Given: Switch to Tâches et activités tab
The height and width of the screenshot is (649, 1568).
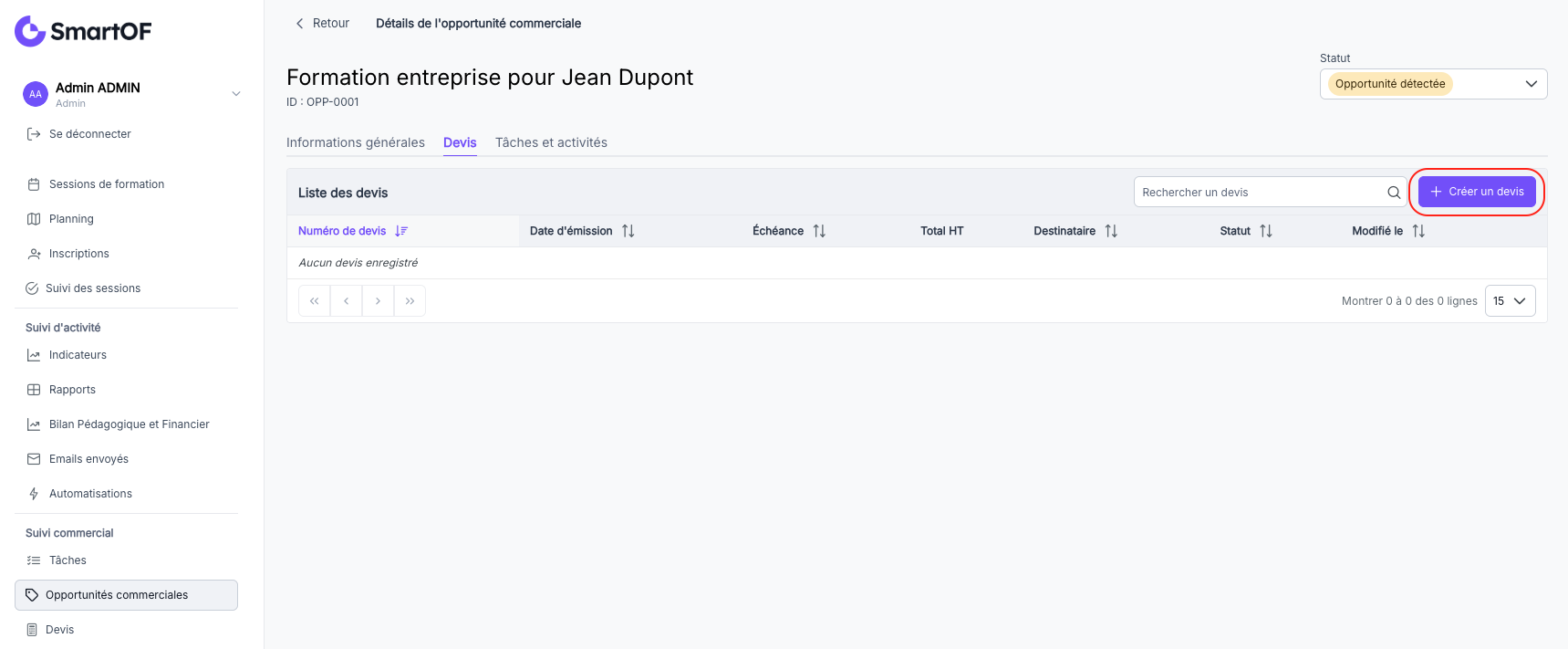Looking at the screenshot, I should [x=551, y=142].
